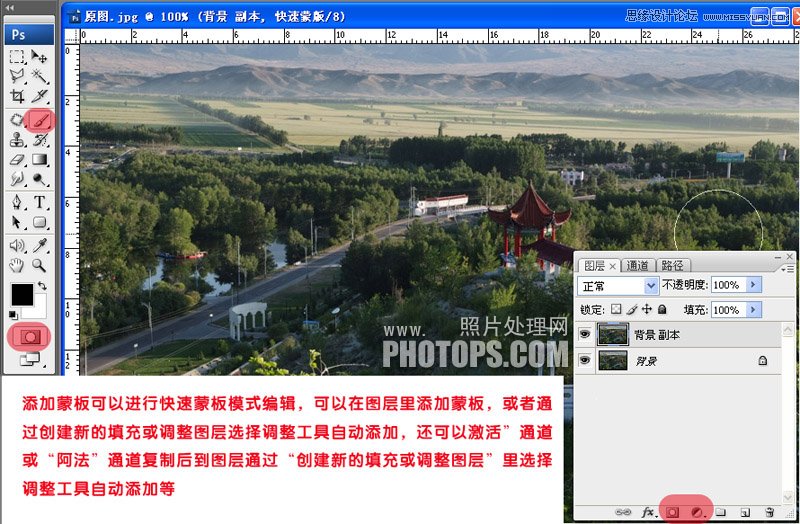Select the Smudge tool

pyautogui.click(x=17, y=179)
